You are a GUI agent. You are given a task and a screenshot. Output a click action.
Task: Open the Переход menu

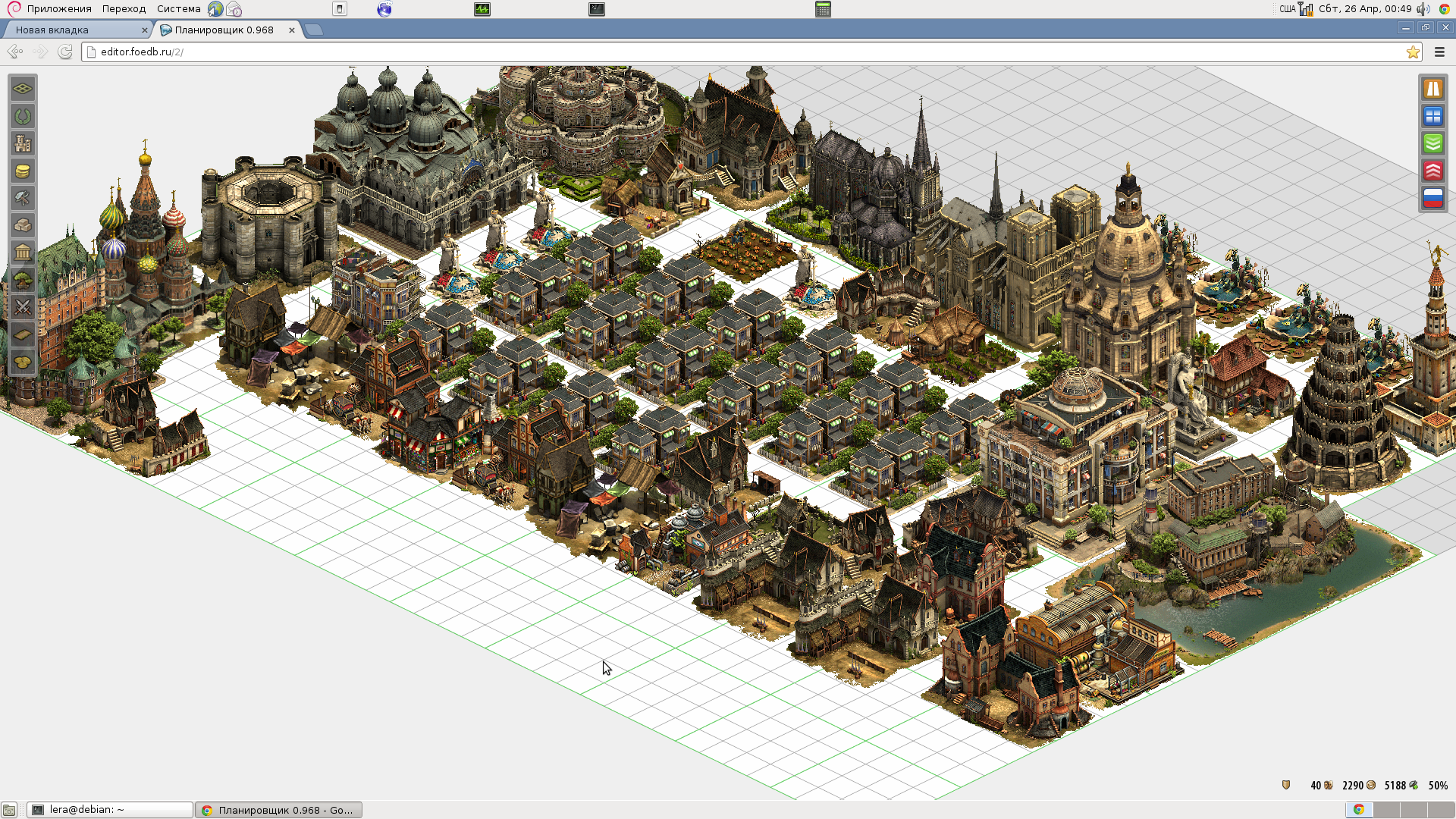[x=124, y=9]
